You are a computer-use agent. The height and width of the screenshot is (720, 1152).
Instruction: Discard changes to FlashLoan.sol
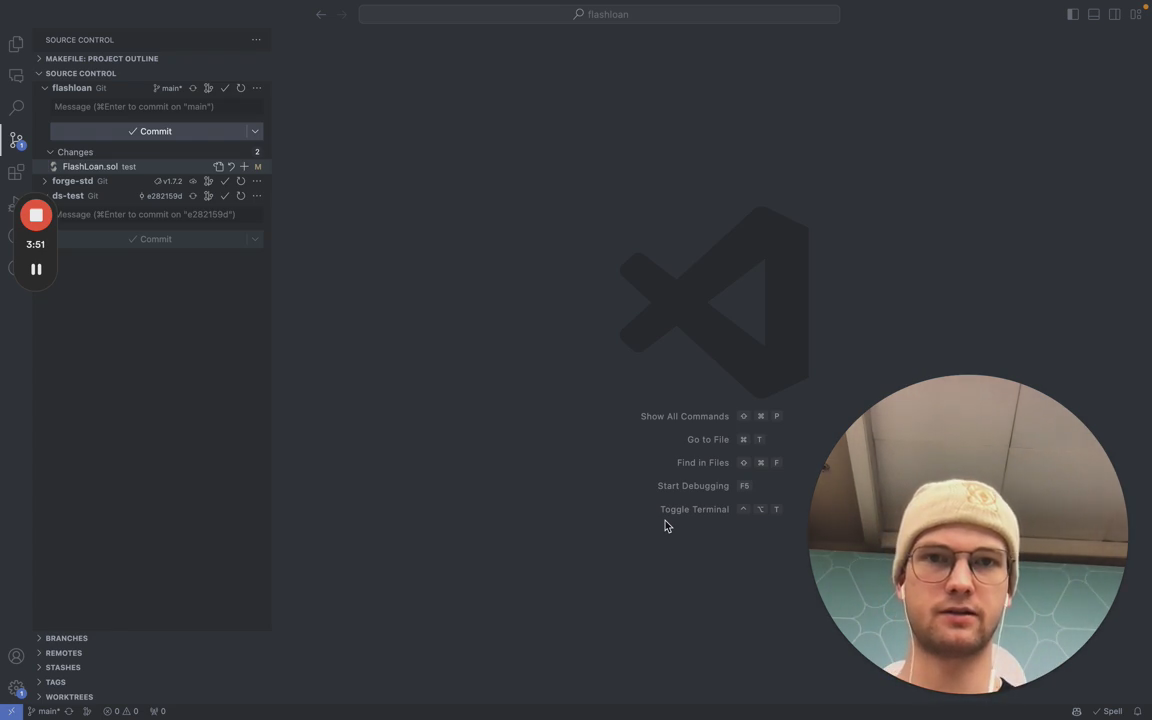pyautogui.click(x=231, y=167)
